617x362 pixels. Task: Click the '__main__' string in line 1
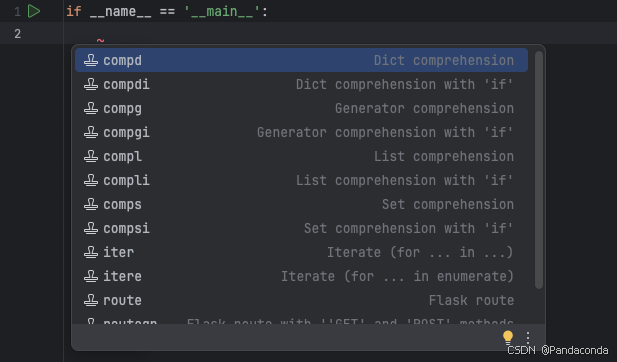pyautogui.click(x=222, y=11)
